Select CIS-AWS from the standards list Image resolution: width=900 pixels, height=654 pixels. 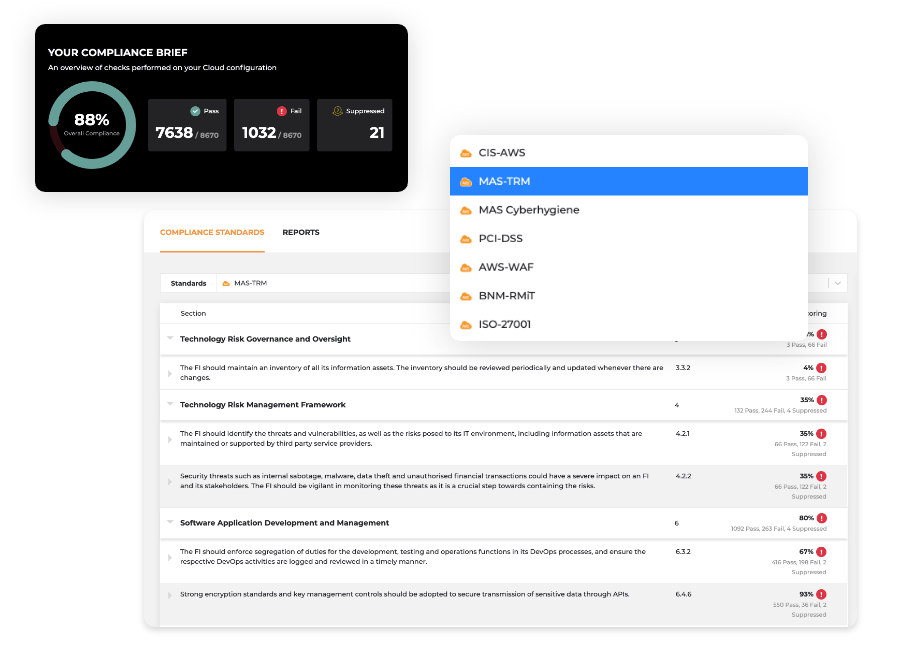[x=629, y=153]
